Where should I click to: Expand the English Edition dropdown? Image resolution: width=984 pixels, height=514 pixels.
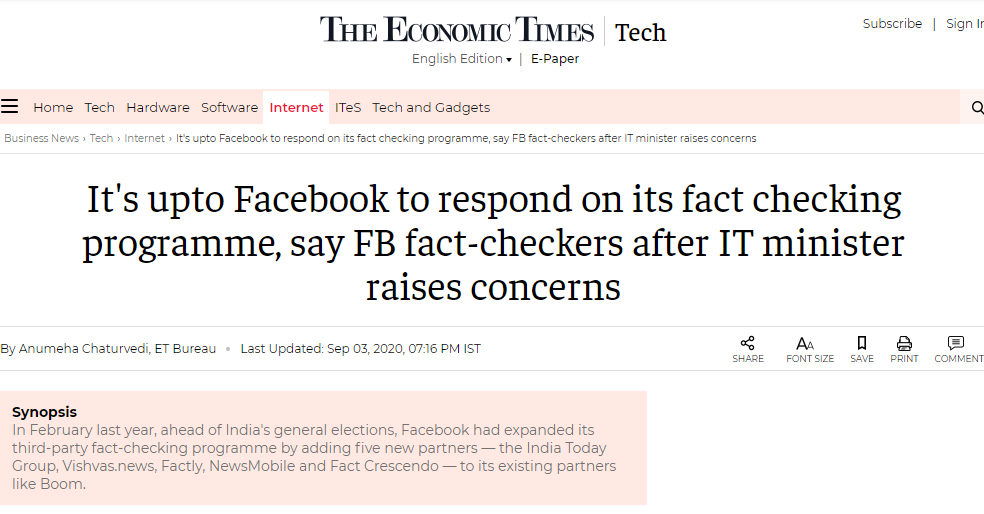tap(461, 58)
